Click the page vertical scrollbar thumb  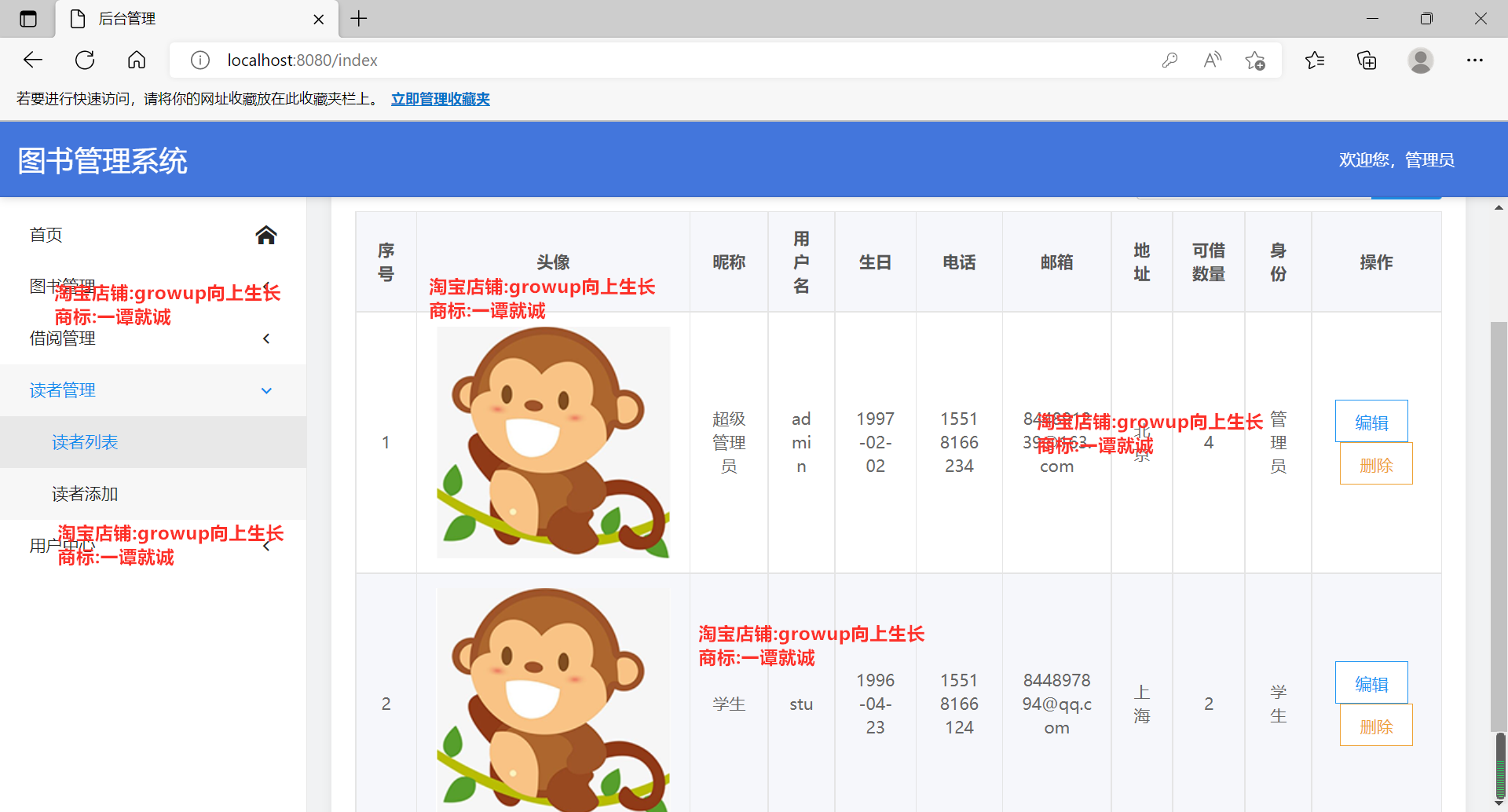[x=1499, y=526]
